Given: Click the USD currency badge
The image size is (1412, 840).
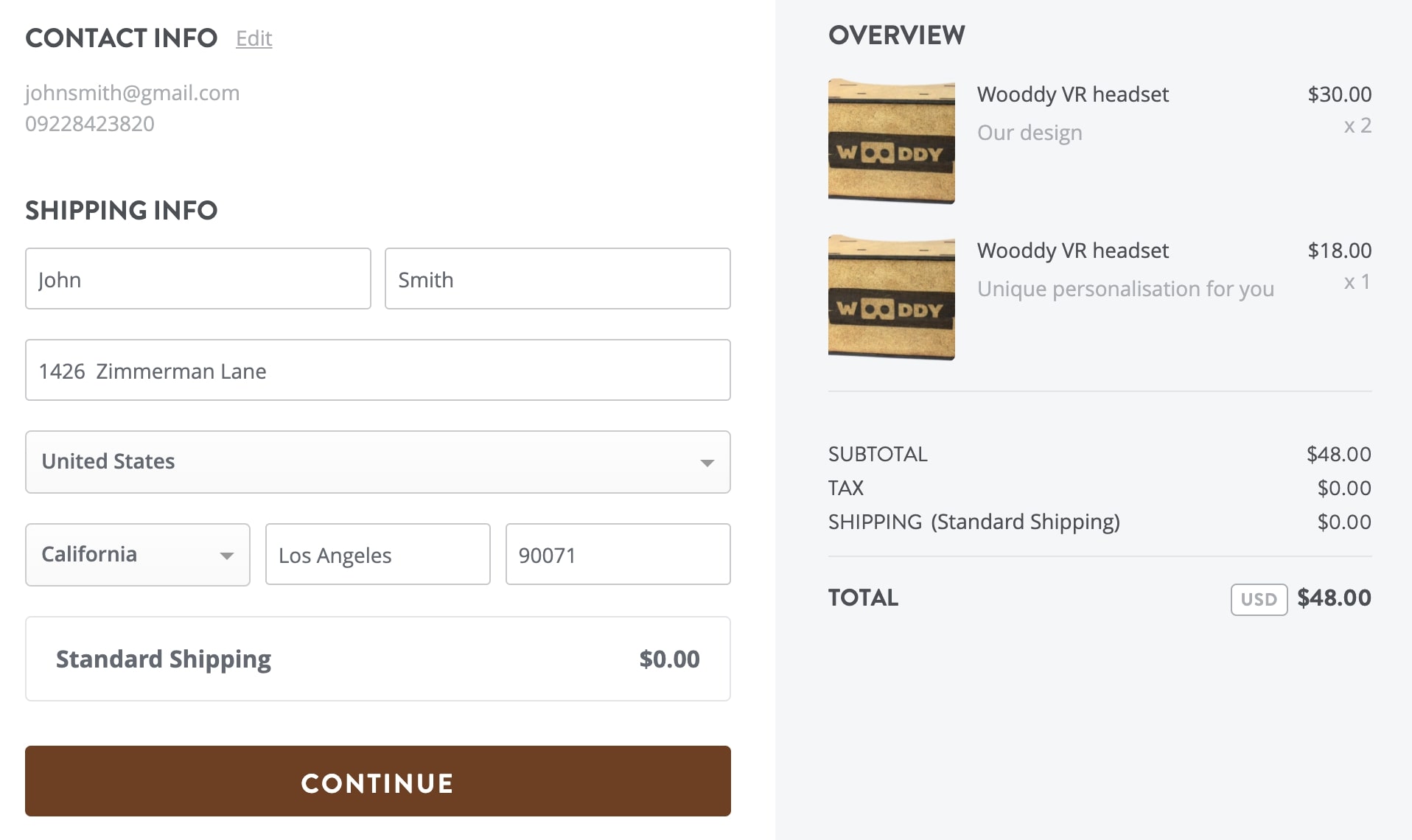Looking at the screenshot, I should [x=1259, y=600].
